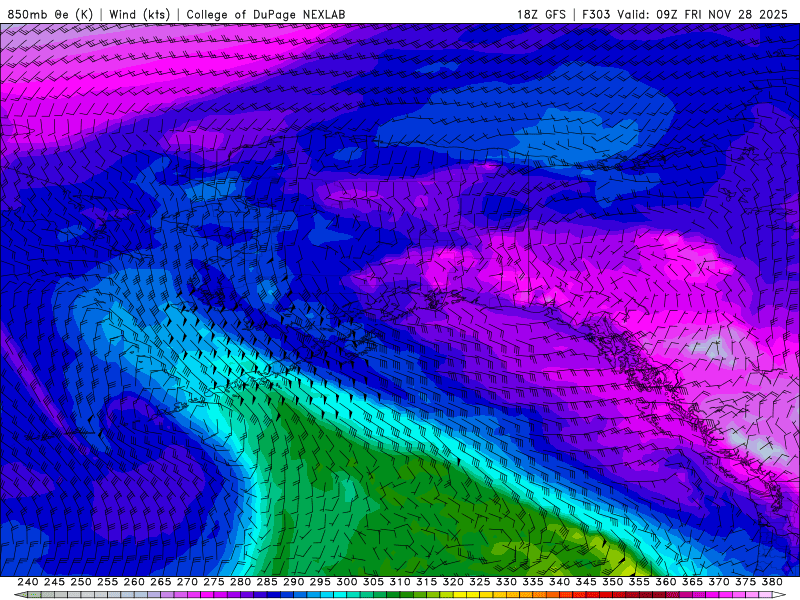800x600 pixels.
Task: Click the 365 value on color scale
Action: 692,582
